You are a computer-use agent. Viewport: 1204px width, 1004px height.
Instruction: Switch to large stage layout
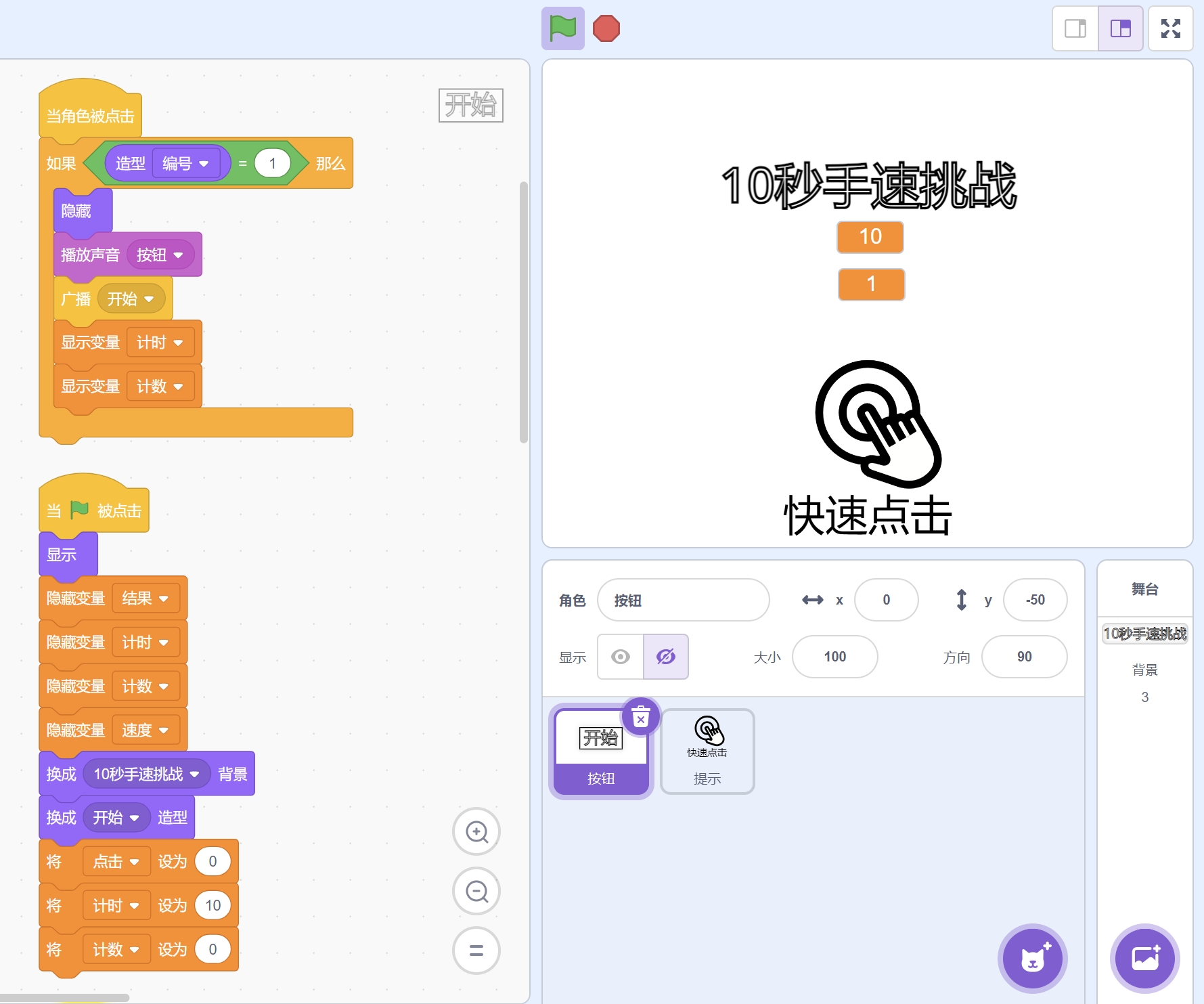click(1120, 28)
